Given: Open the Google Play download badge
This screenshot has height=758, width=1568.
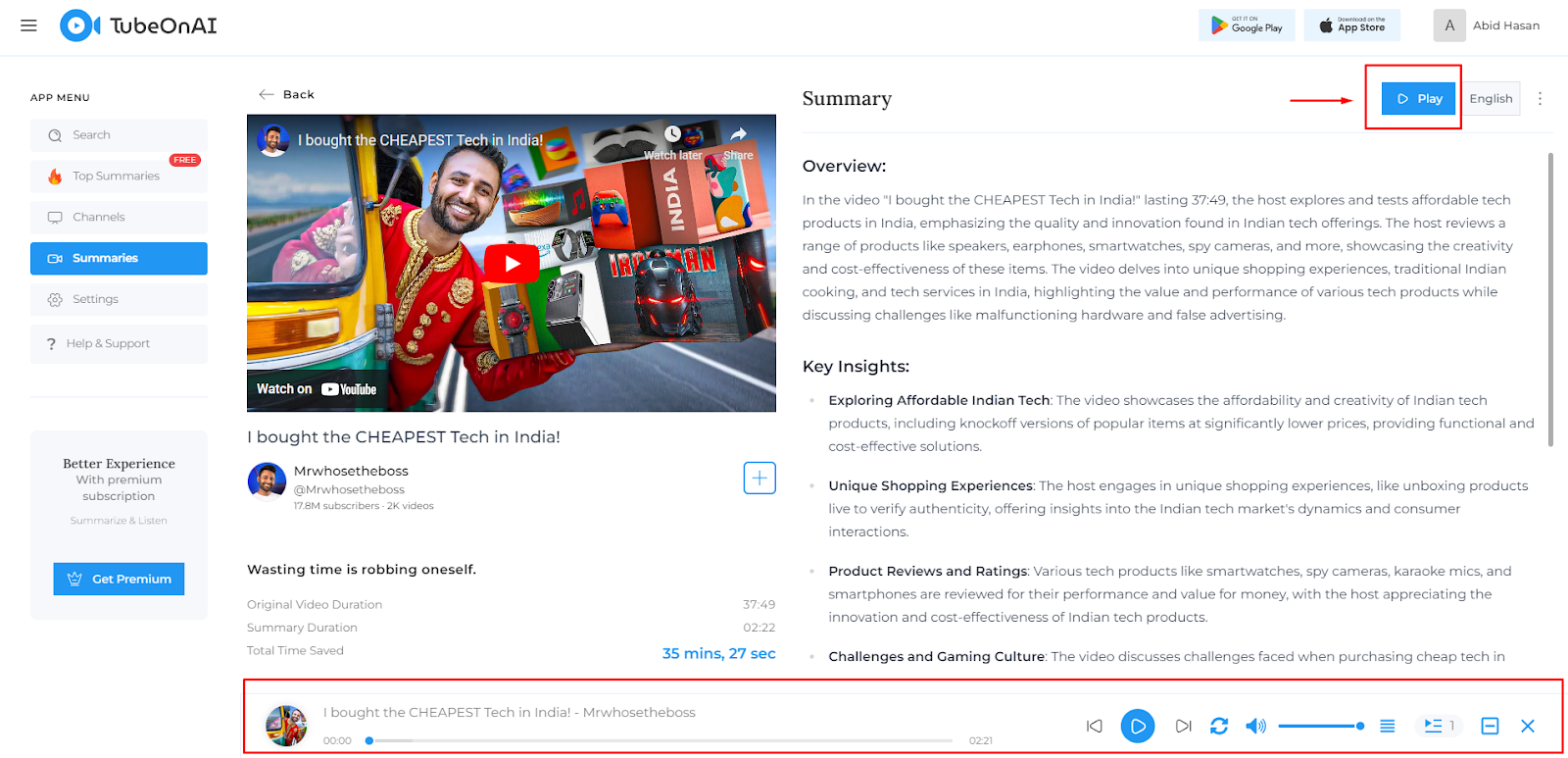Looking at the screenshot, I should (x=1247, y=25).
